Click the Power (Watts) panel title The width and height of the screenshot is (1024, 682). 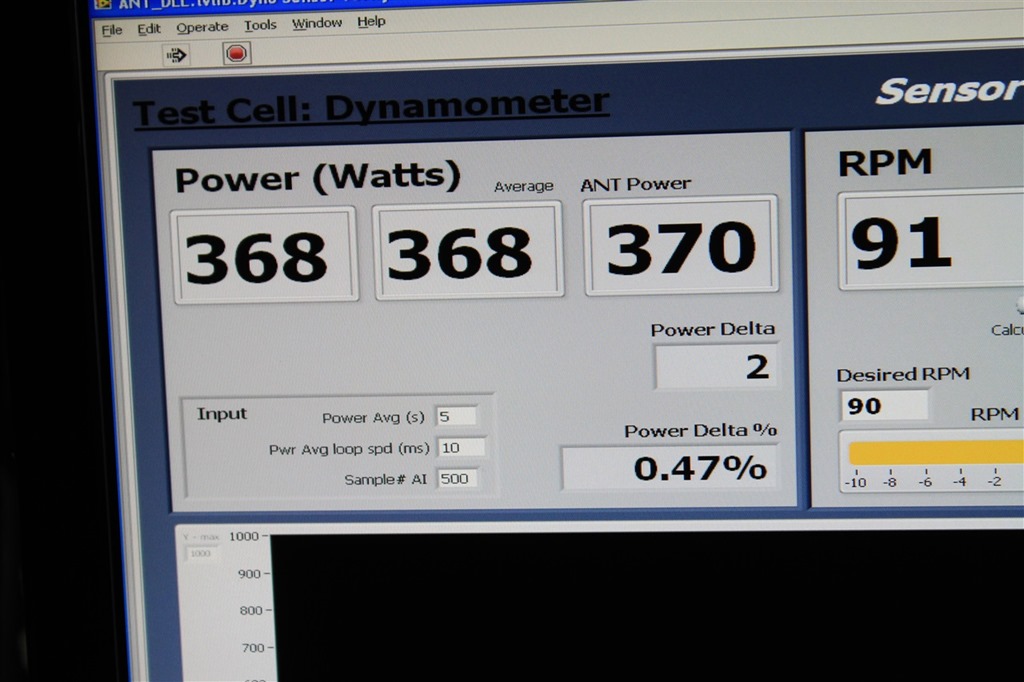pos(317,177)
